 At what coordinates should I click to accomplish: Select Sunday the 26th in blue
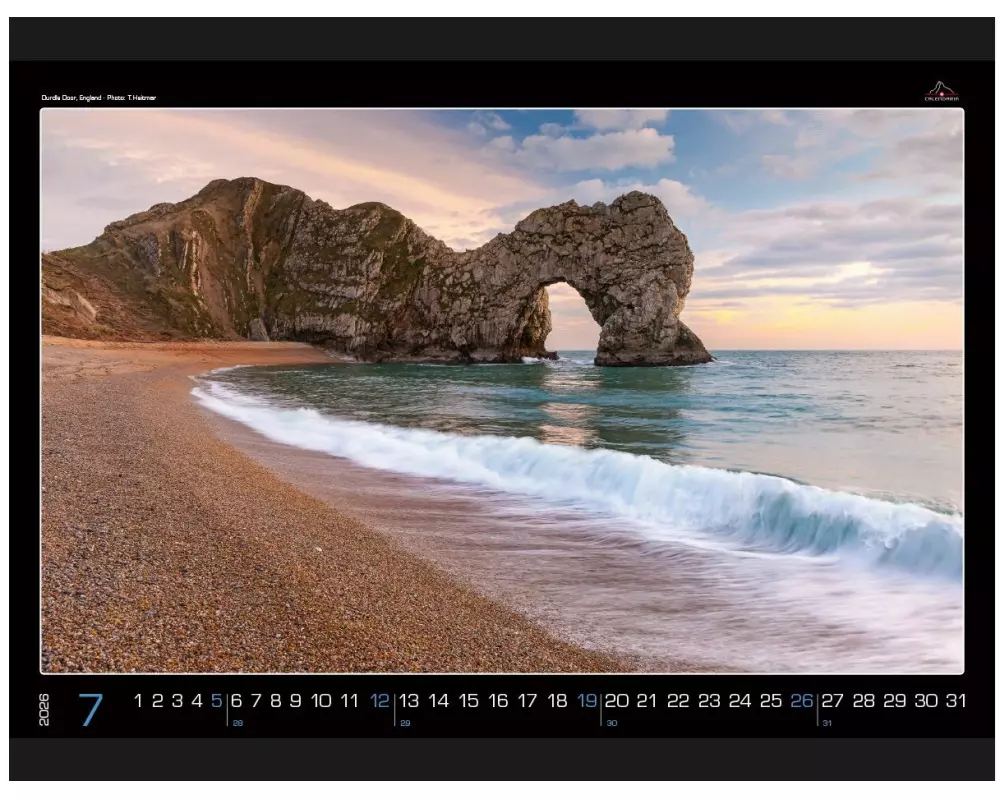[802, 701]
